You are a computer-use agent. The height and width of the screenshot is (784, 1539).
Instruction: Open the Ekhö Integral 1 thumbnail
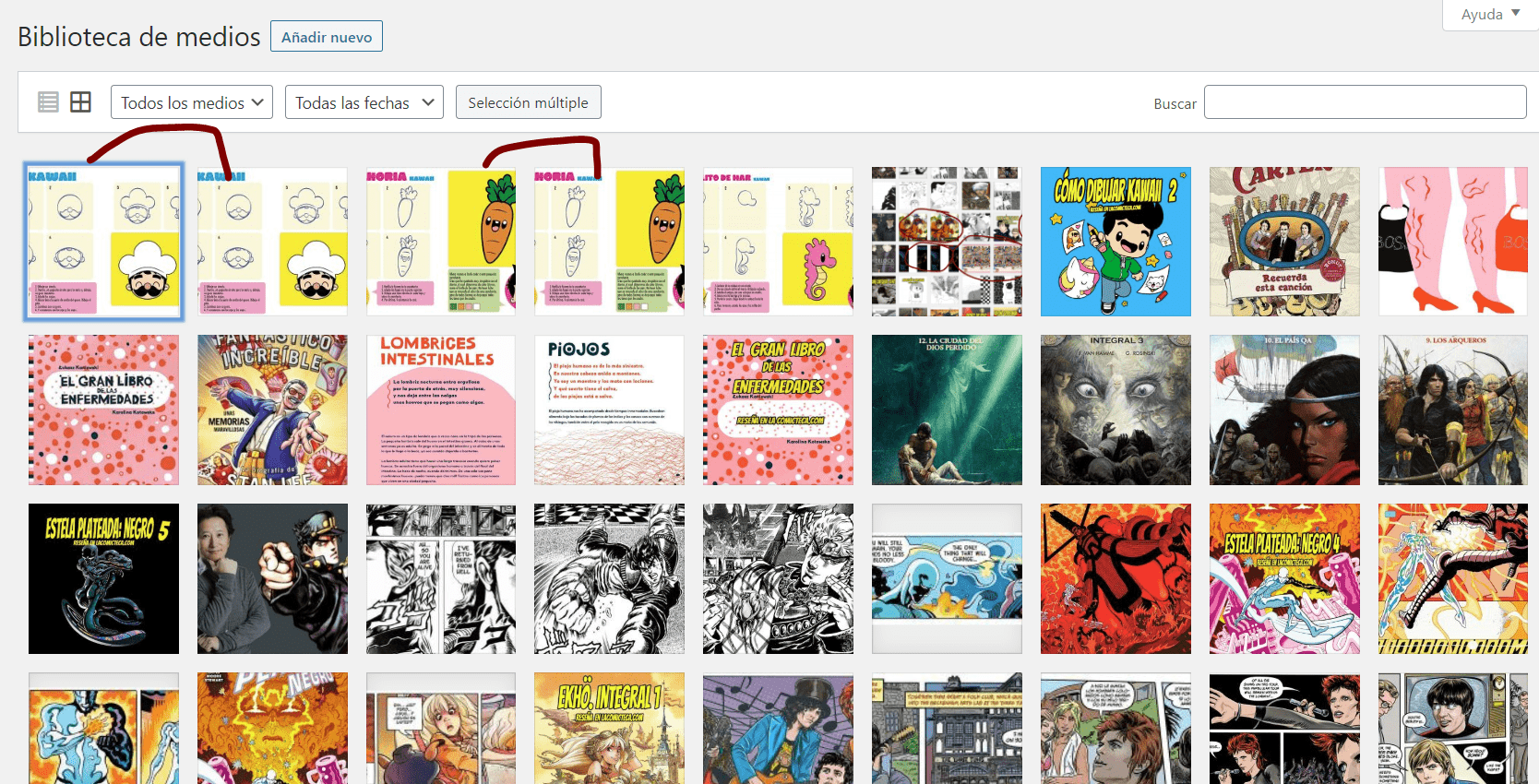click(x=609, y=729)
